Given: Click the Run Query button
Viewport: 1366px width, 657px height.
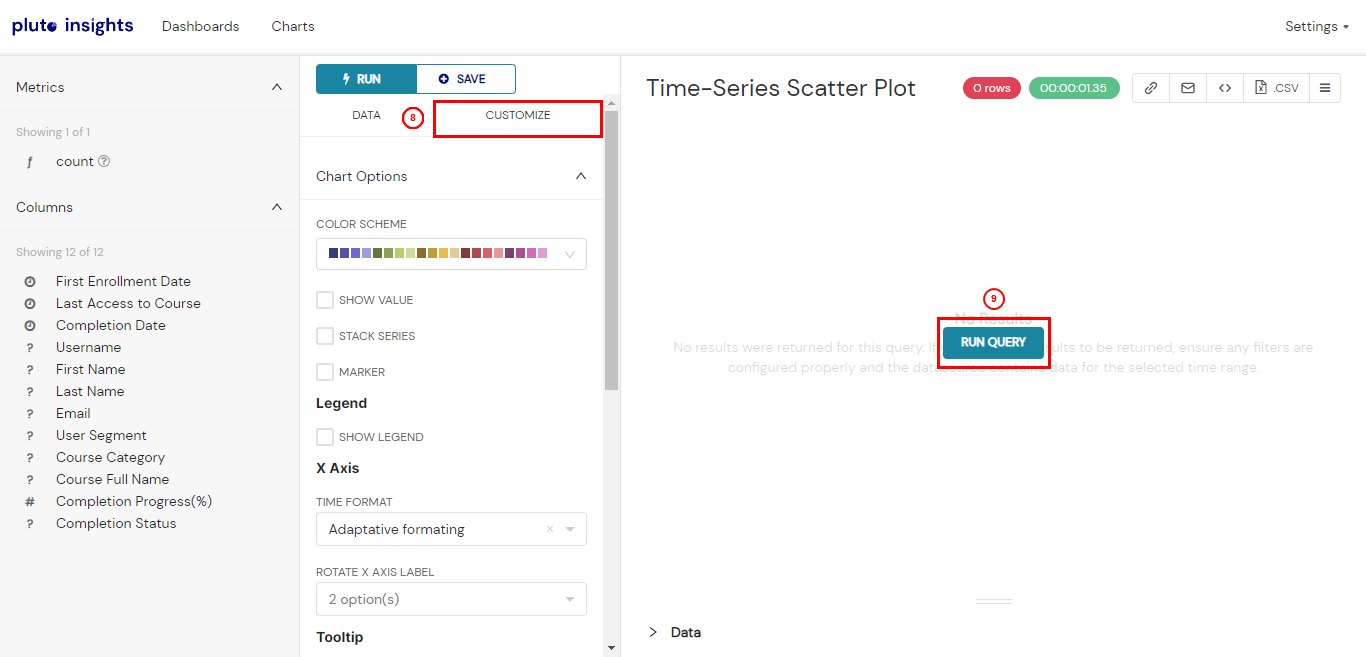Looking at the screenshot, I should click(993, 342).
